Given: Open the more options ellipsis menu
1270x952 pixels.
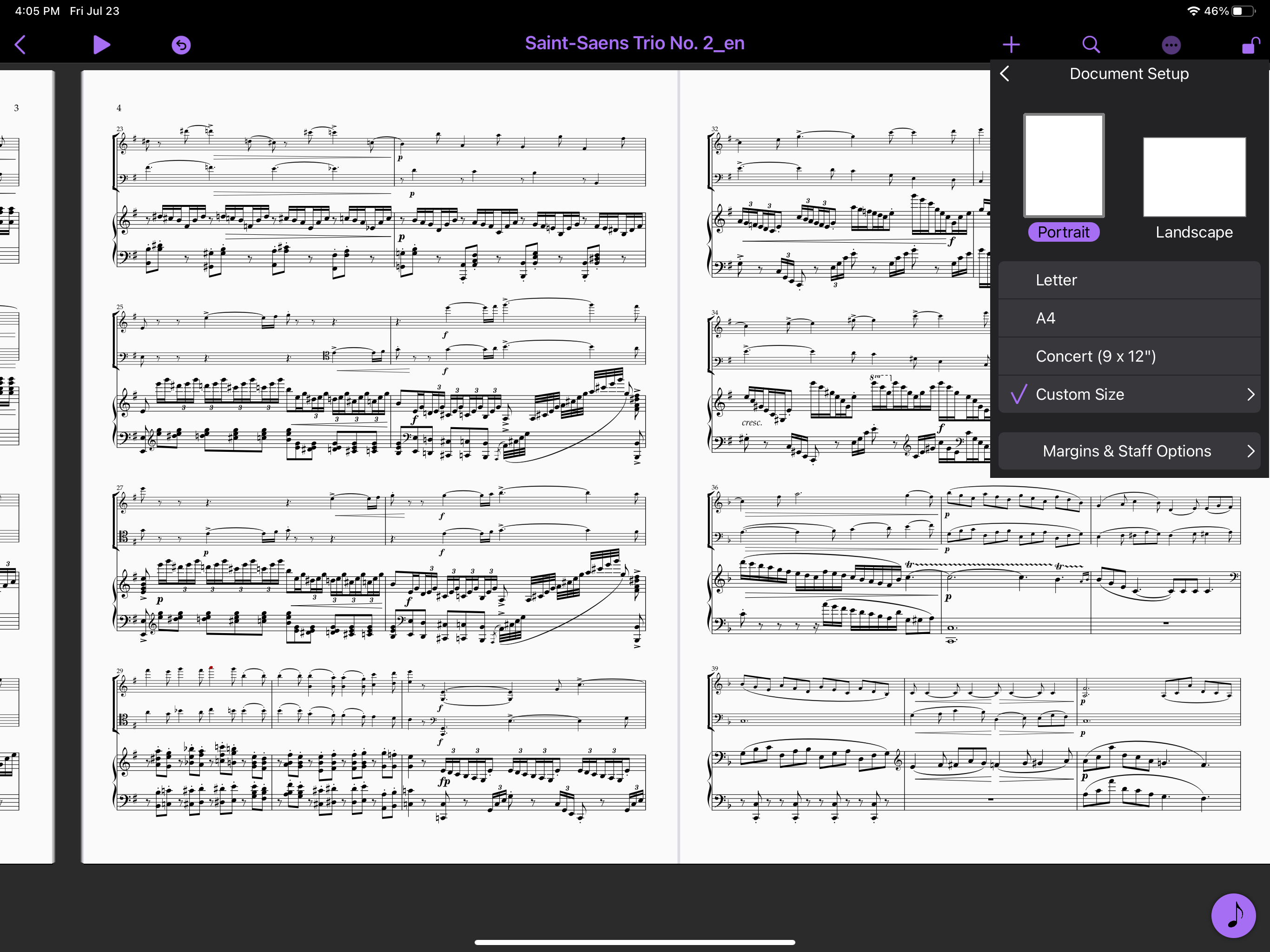Looking at the screenshot, I should pos(1171,45).
